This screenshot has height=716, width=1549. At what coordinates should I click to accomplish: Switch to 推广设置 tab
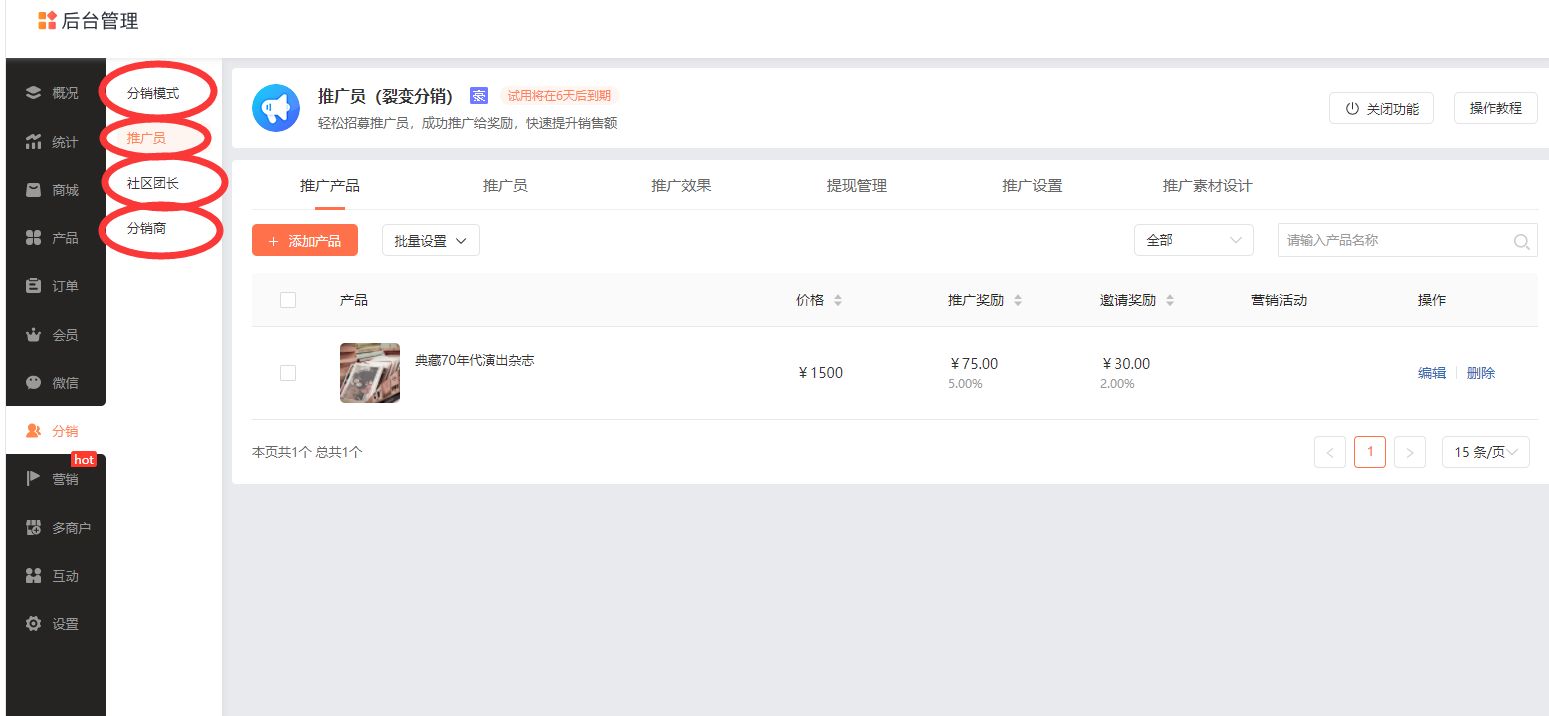click(1032, 186)
